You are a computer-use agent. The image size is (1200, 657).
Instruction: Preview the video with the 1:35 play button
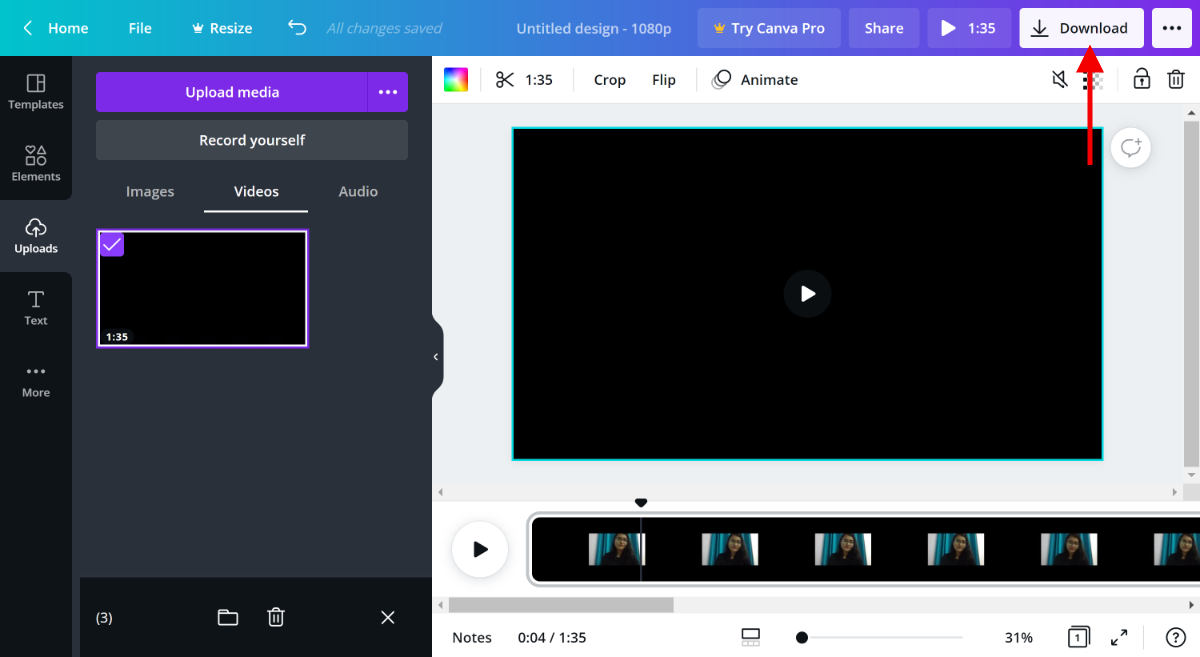969,28
